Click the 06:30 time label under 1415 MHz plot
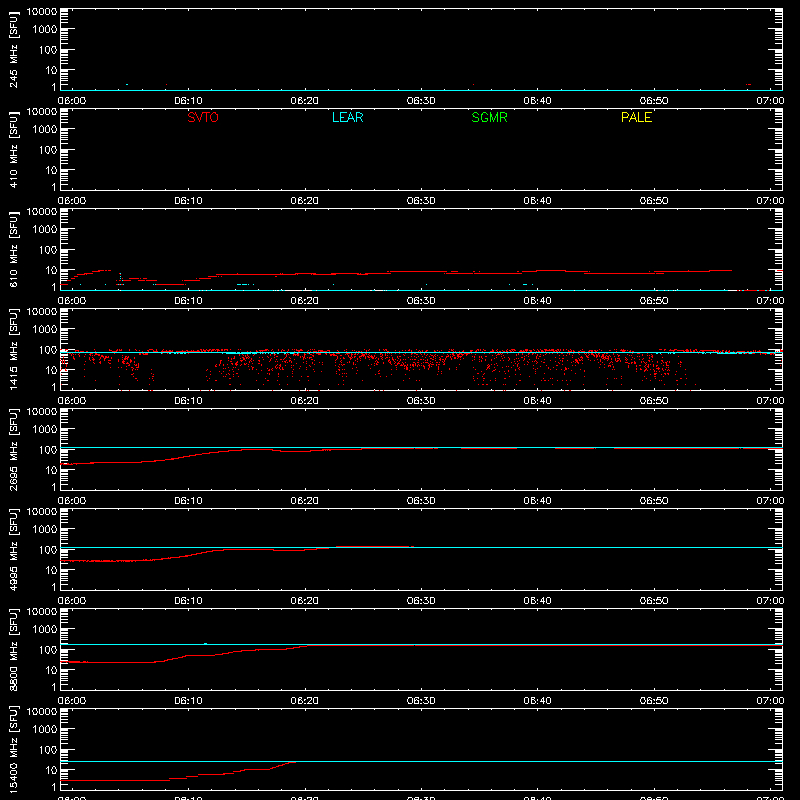 tap(421, 401)
